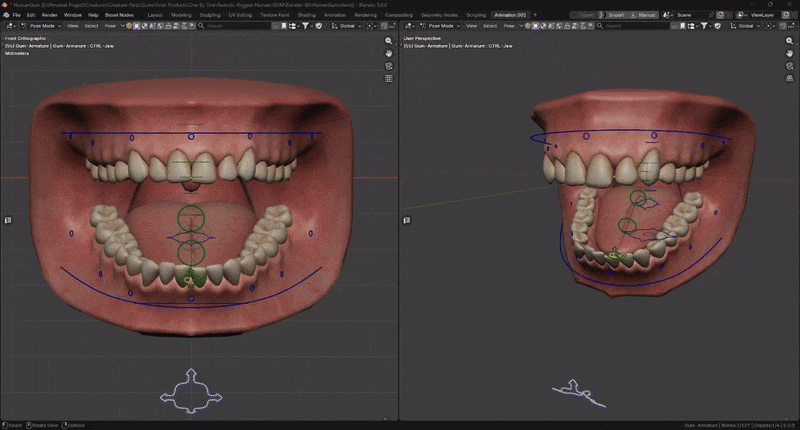
Task: Open left viewport editor type dropdown
Action: pyautogui.click(x=11, y=26)
